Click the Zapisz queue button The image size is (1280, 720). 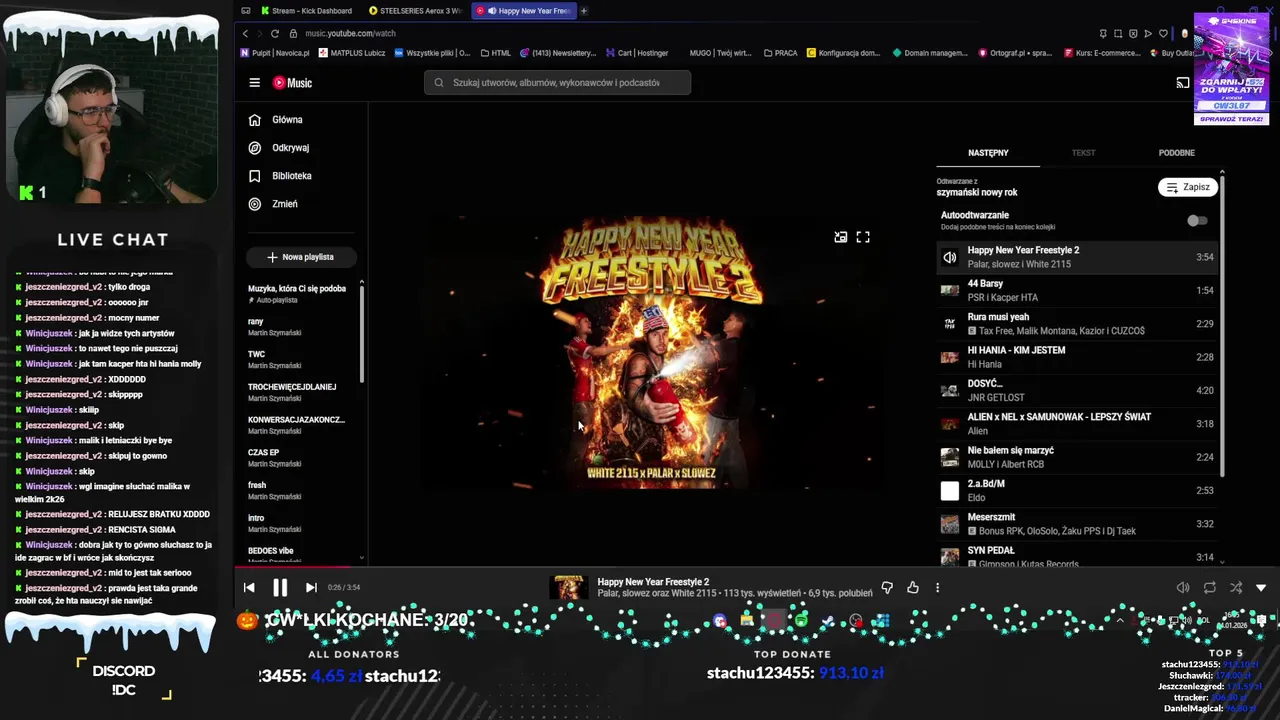(1188, 187)
